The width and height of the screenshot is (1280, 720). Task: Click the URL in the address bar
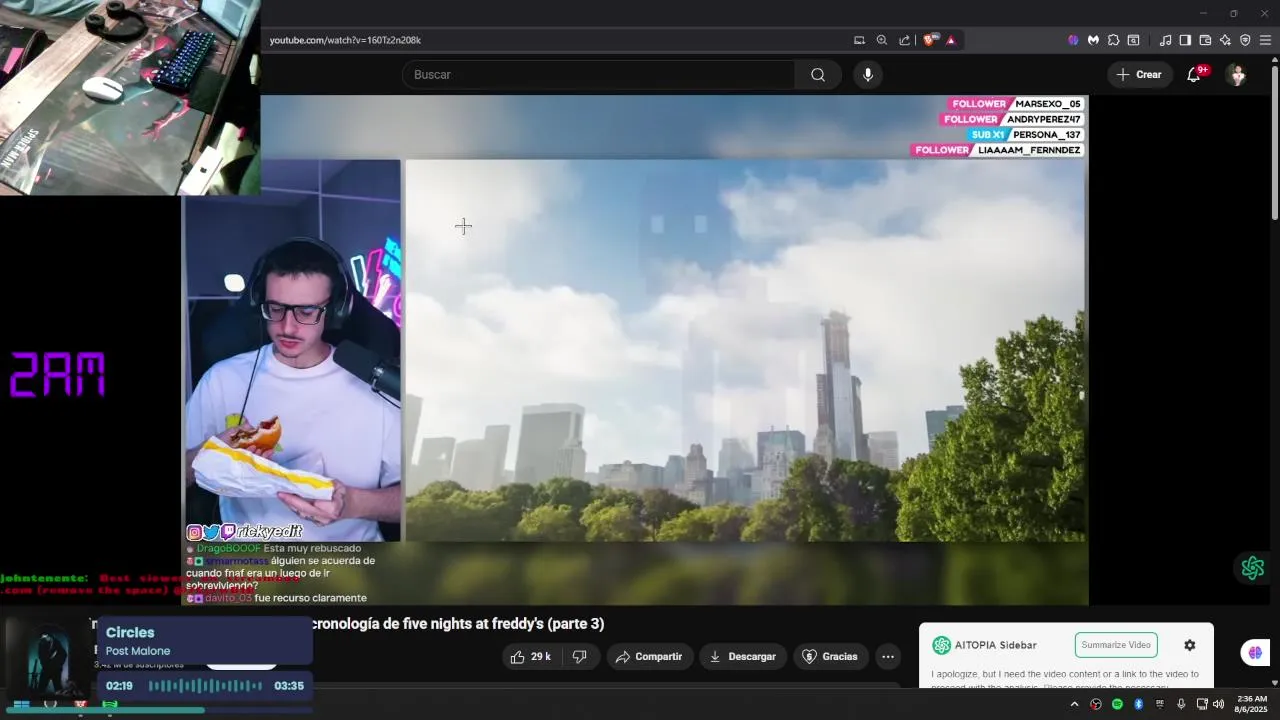[x=345, y=40]
